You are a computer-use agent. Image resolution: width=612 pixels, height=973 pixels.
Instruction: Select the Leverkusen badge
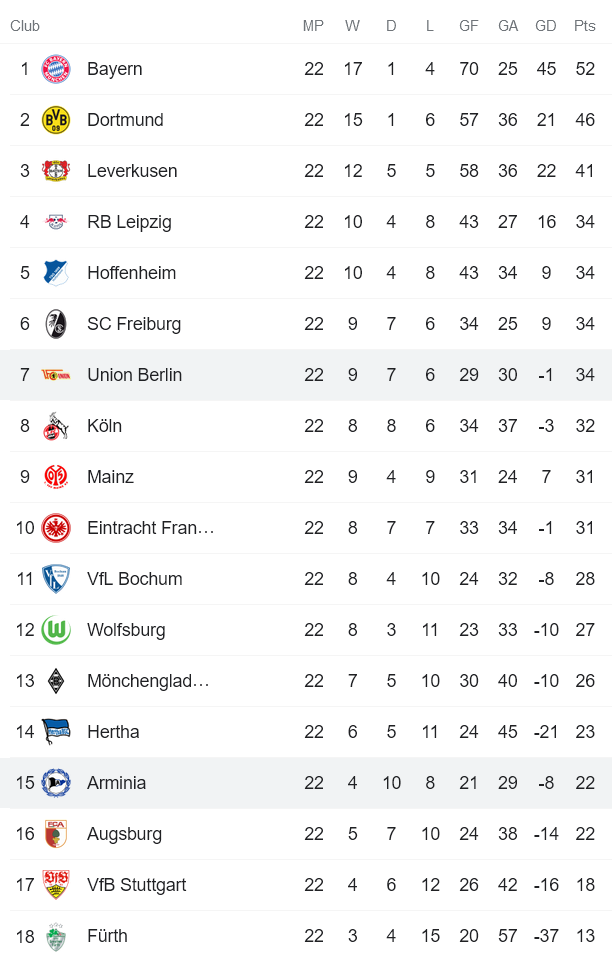click(x=56, y=171)
